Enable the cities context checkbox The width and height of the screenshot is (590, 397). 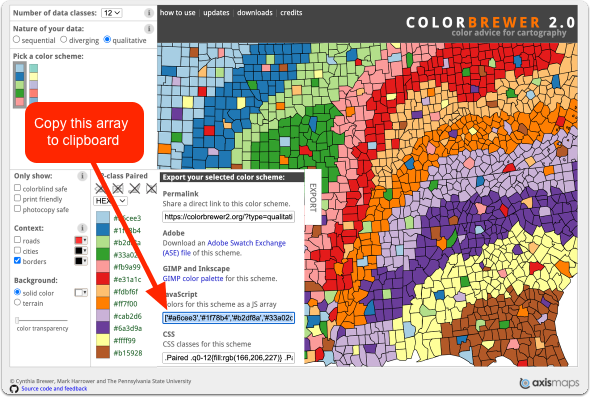tap(17, 250)
